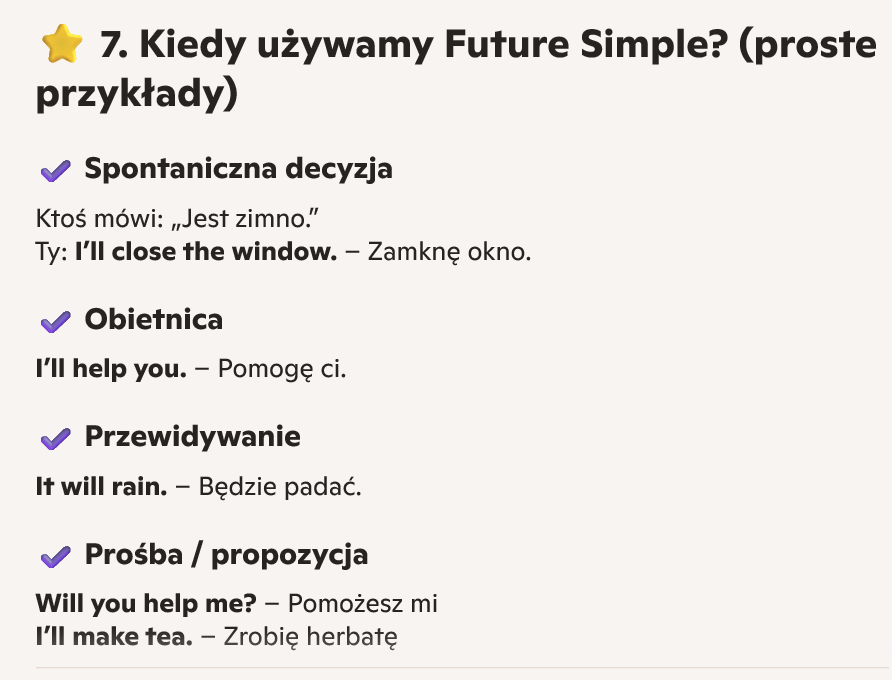The height and width of the screenshot is (680, 892).
Task: Click the bold phrase 'I'll close the window.'
Action: coord(206,252)
